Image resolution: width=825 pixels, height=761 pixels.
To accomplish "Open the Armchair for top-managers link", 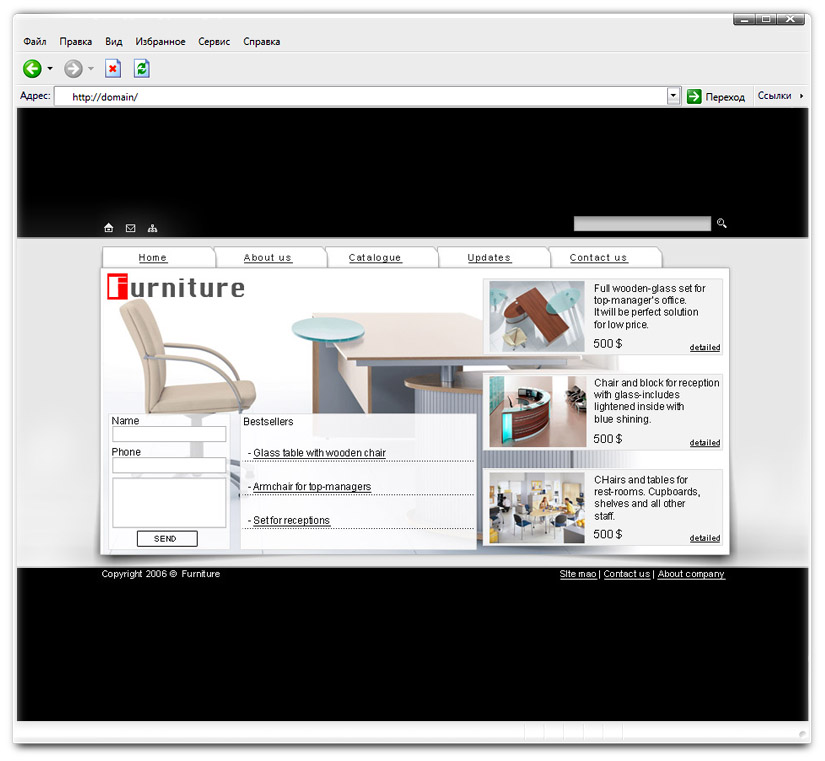I will pos(311,487).
